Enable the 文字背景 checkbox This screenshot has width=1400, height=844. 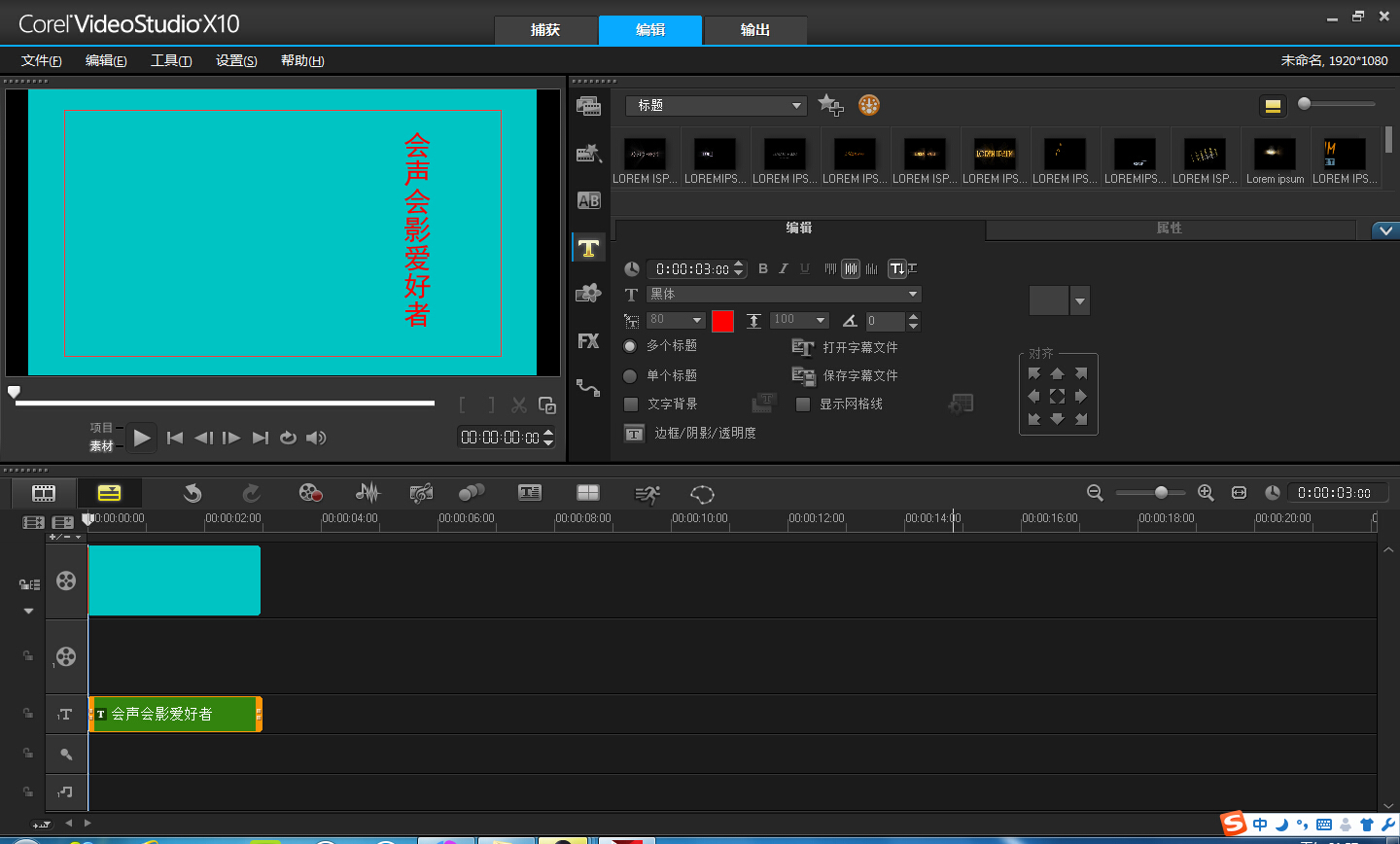tap(631, 404)
